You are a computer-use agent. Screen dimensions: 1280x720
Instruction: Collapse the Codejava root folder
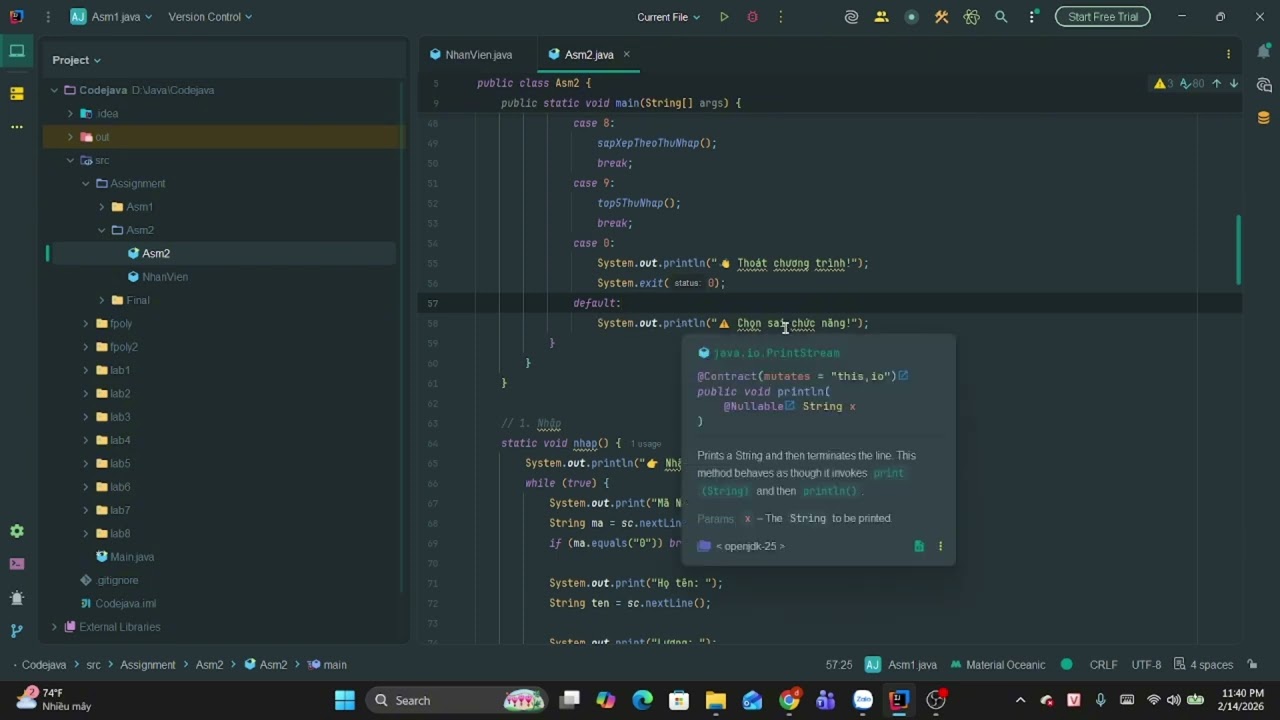[x=54, y=90]
